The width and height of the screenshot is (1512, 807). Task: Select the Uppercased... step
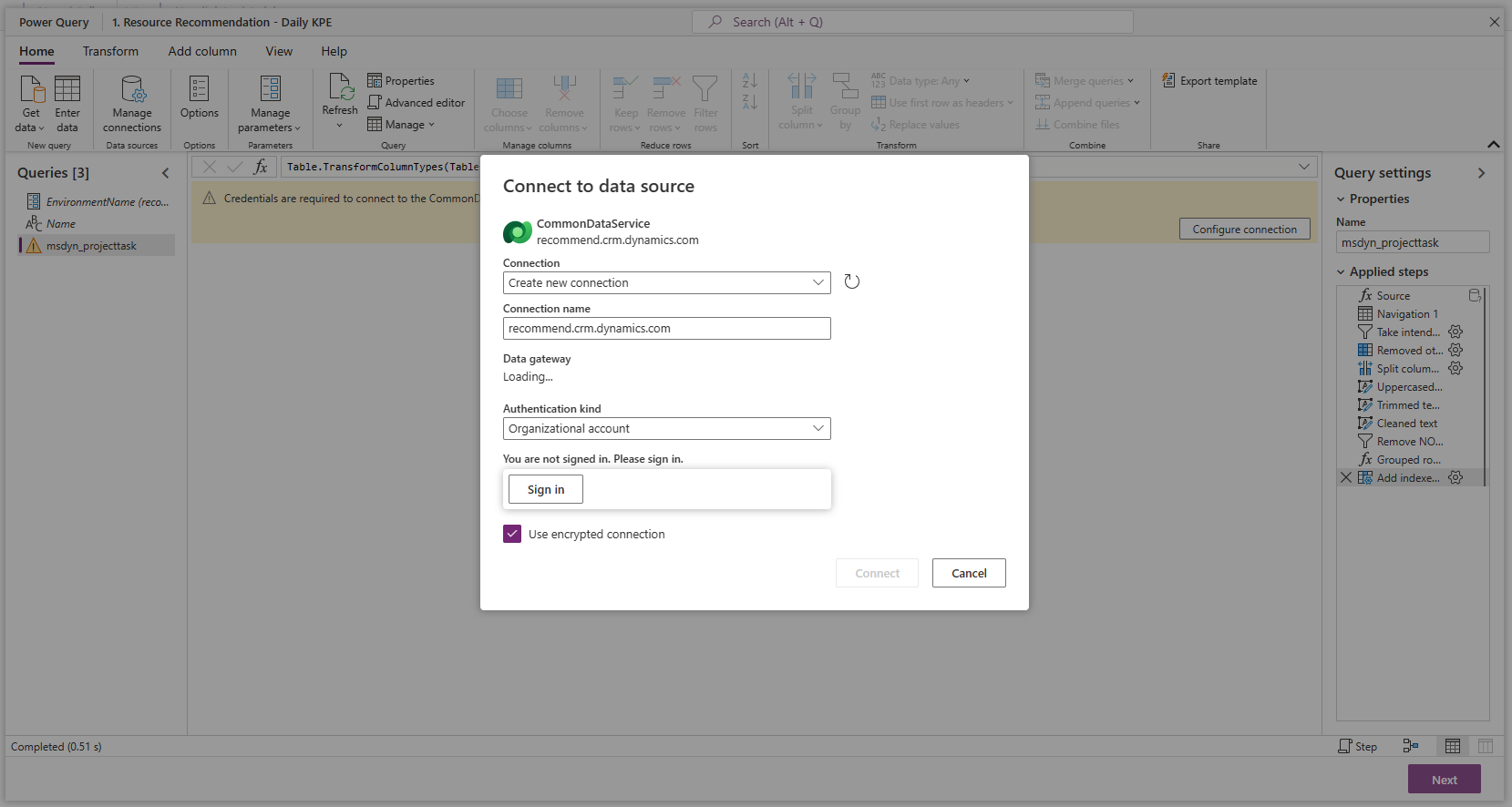1409,386
